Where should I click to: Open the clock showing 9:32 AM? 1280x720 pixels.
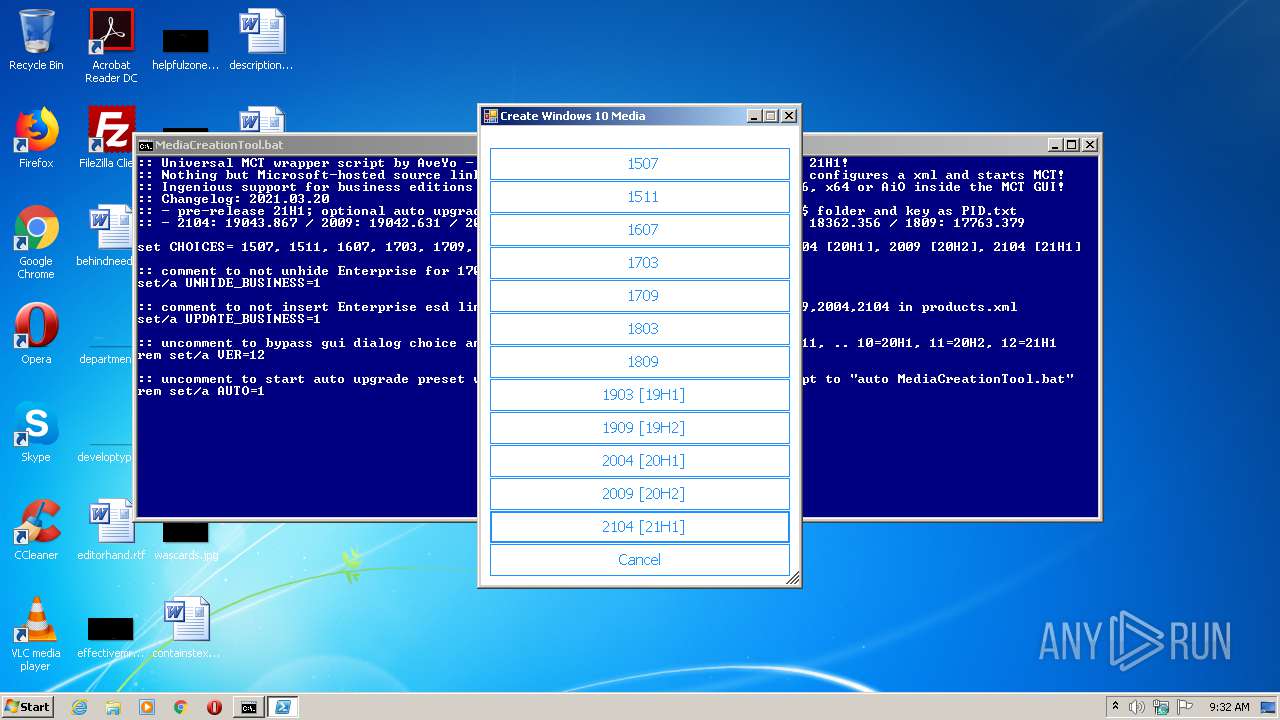[x=1229, y=707]
